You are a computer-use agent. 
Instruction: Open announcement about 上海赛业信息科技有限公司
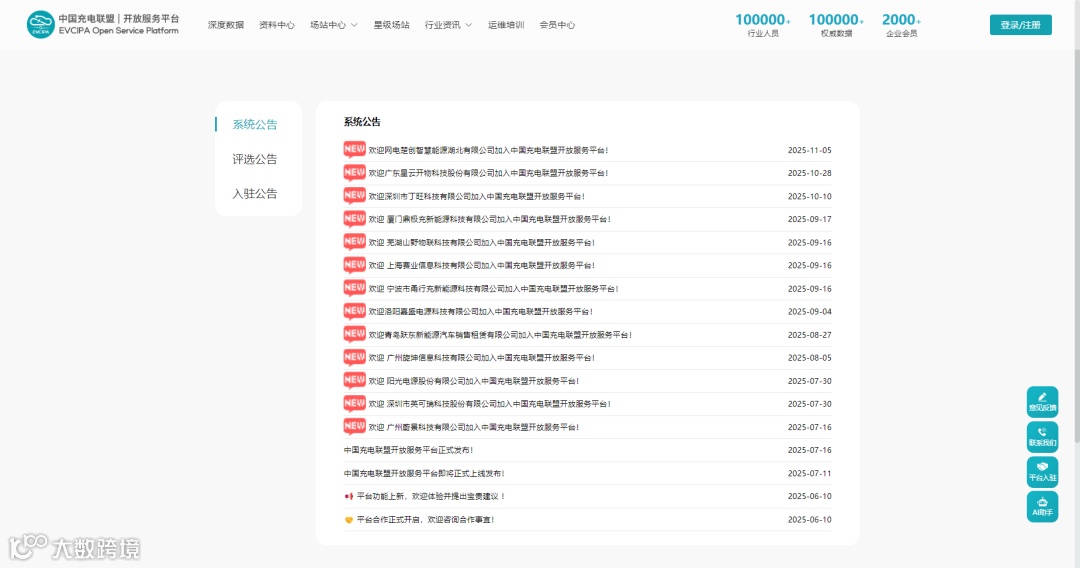point(481,265)
